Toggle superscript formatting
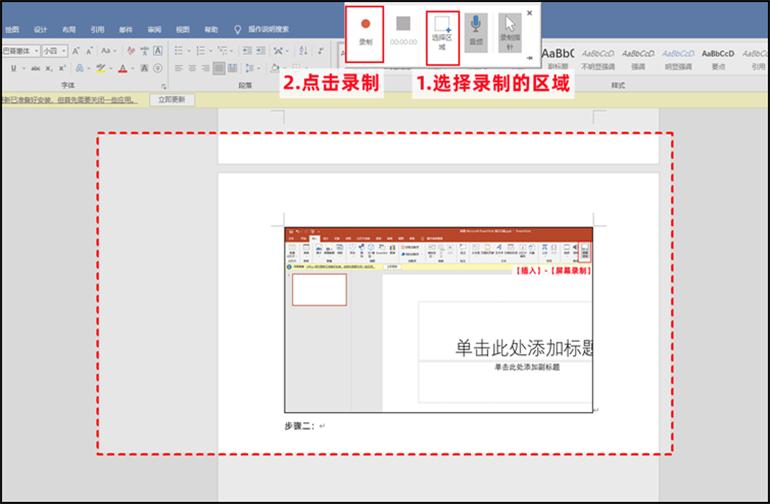Viewport: 770px width, 504px height. coord(62,68)
